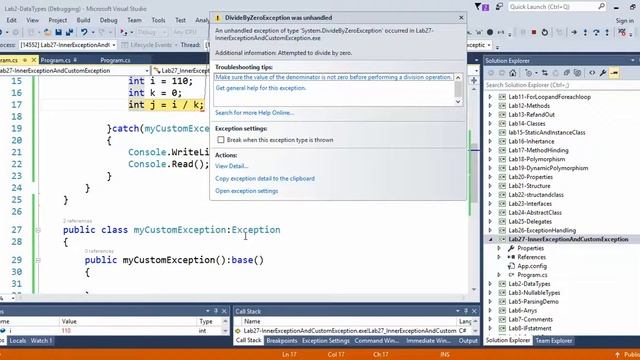
Task: Click the View Code icon in Solution Explorer
Action: point(592,73)
